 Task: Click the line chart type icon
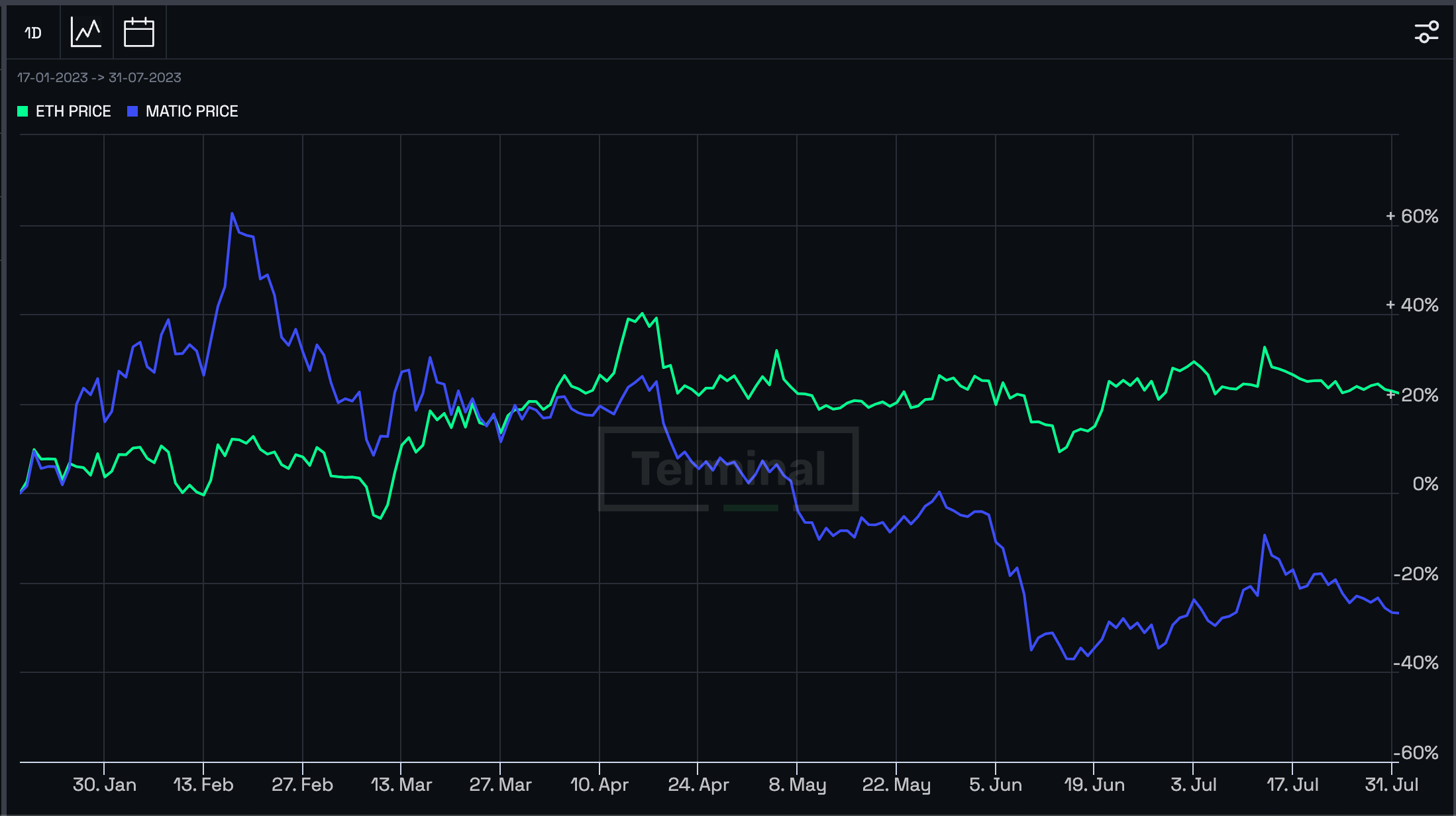87,32
